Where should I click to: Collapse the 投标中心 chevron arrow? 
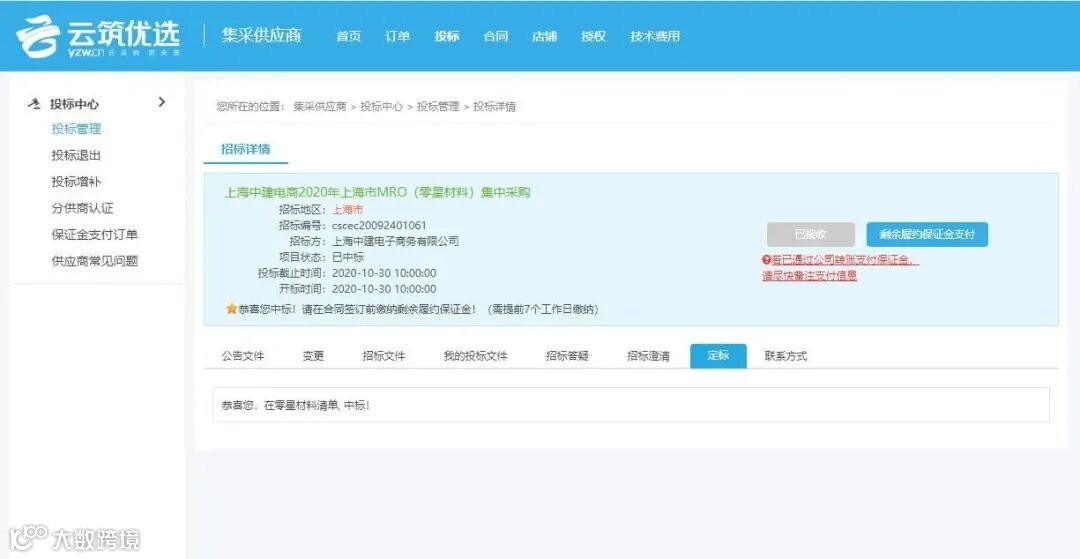tap(162, 103)
